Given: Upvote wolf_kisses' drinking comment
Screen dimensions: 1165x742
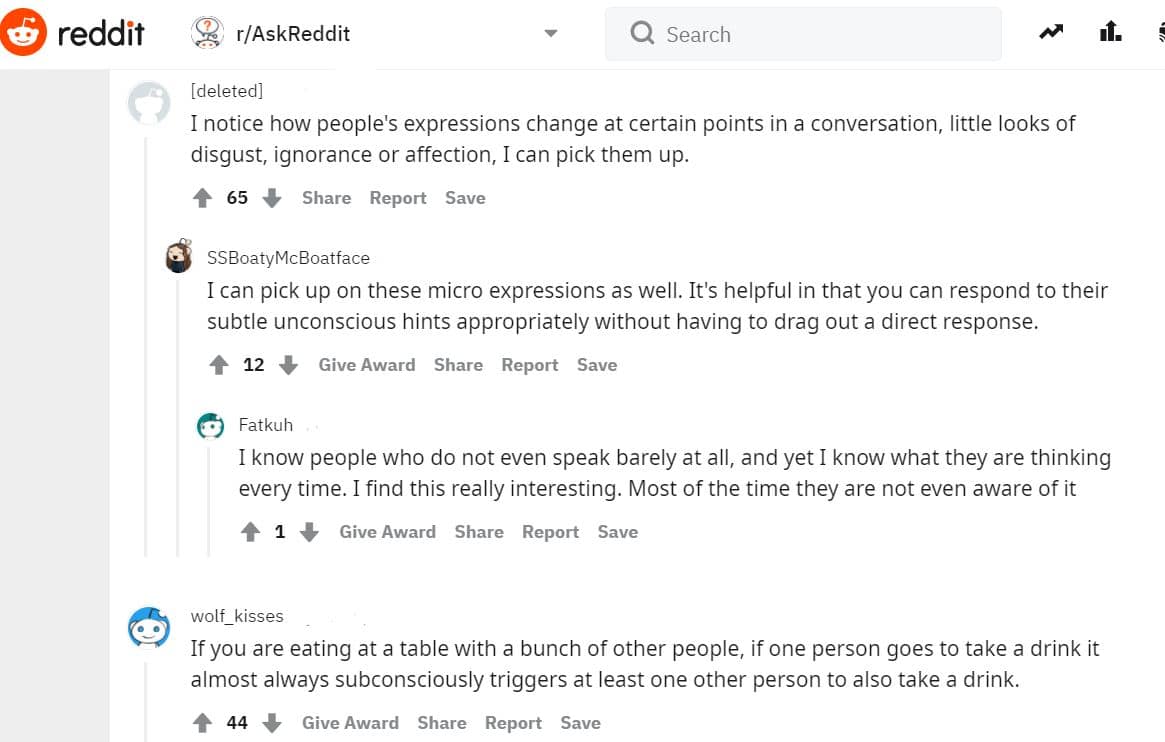Looking at the screenshot, I should click(x=201, y=722).
